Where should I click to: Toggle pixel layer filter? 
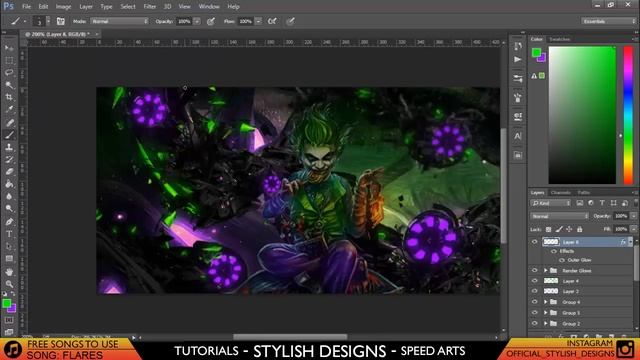click(x=580, y=203)
